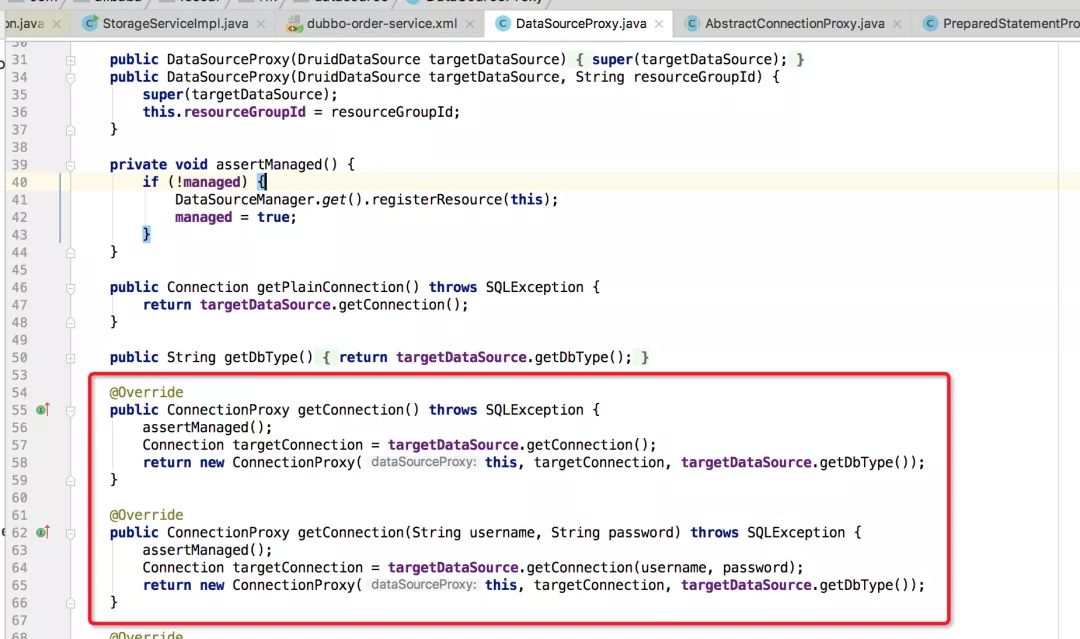Select the DataSourceProxy.java tab

[x=581, y=23]
